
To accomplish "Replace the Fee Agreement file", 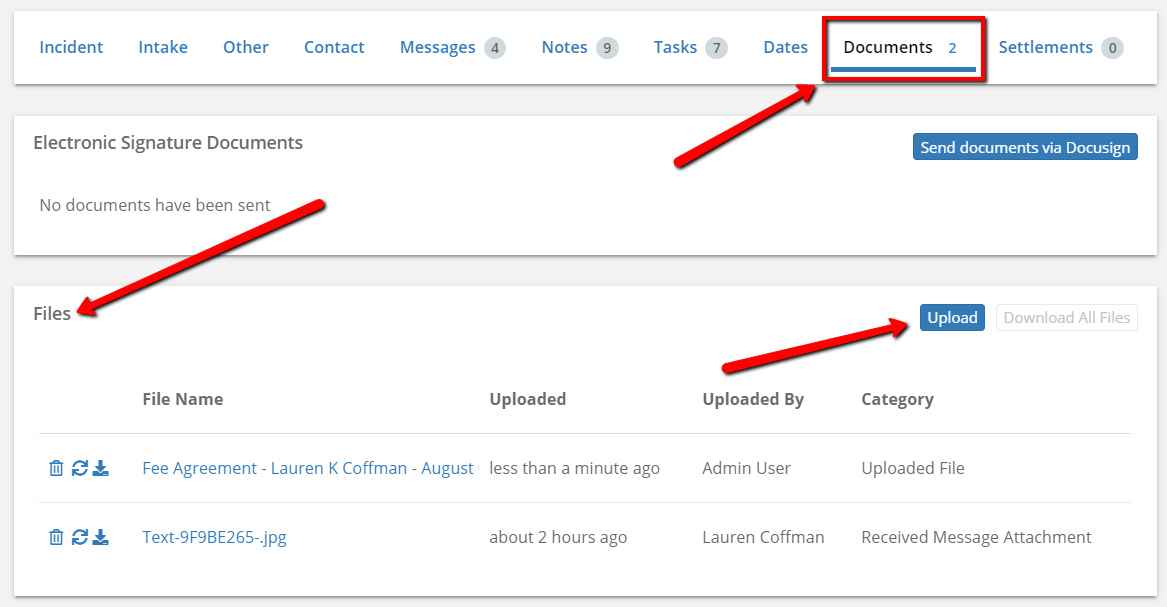I will (78, 467).
